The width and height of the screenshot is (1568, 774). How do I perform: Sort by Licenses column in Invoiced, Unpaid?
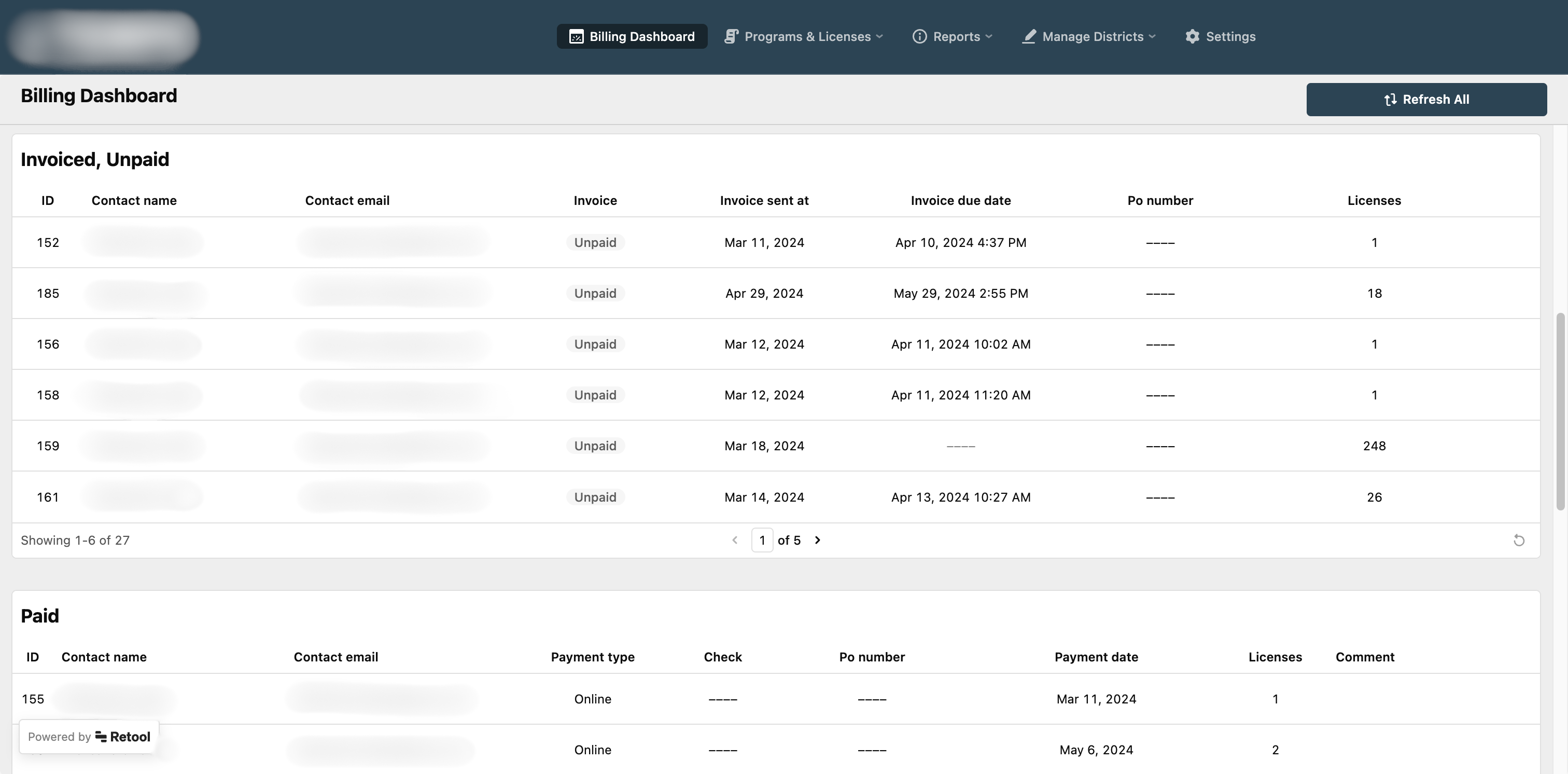pyautogui.click(x=1374, y=200)
